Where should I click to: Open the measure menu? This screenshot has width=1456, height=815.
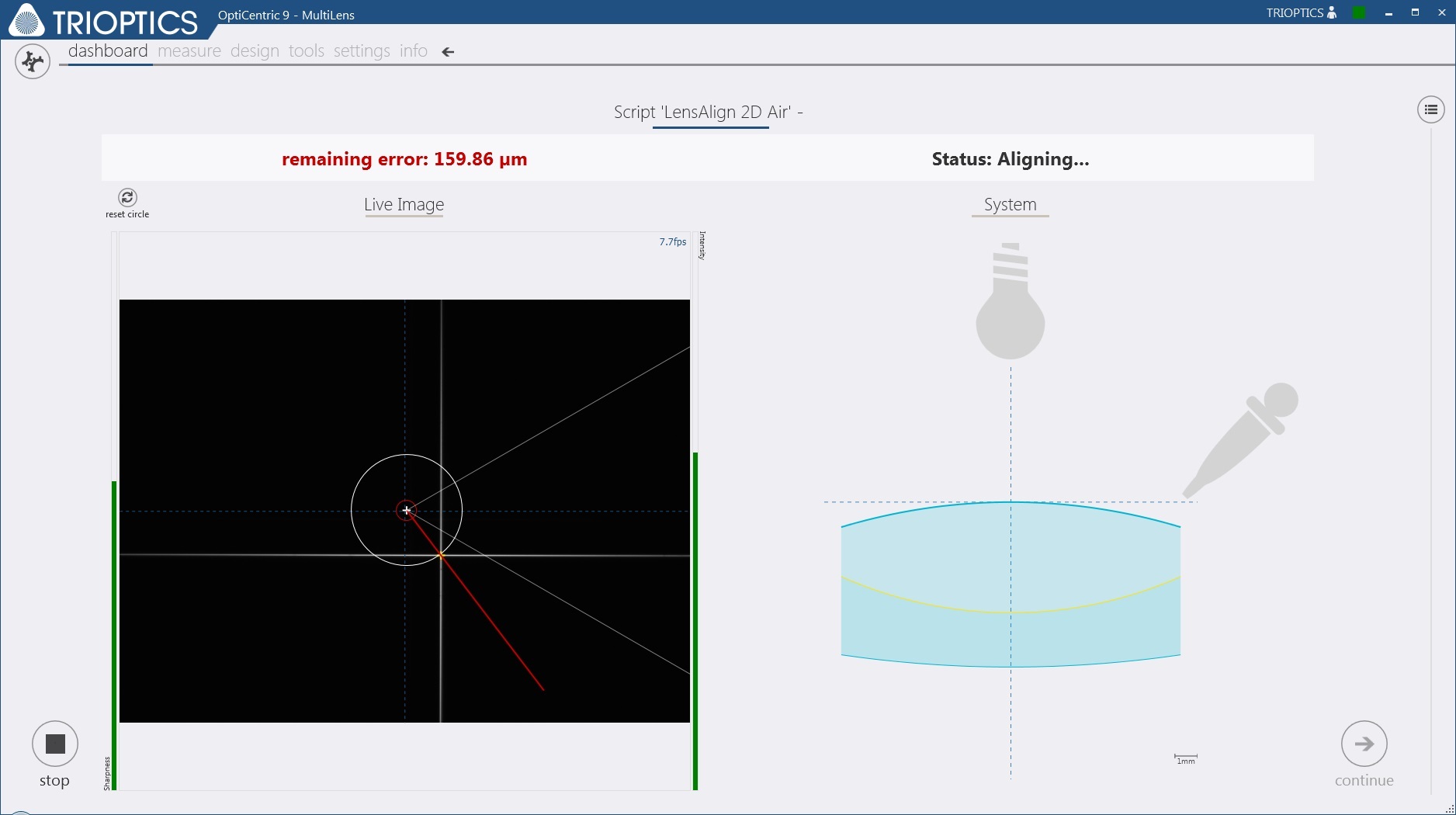click(189, 51)
